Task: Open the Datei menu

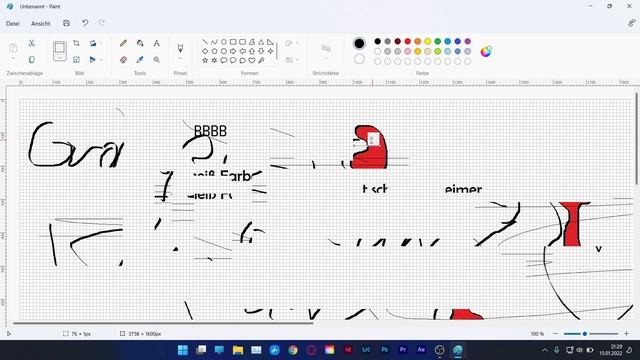Action: [13, 24]
